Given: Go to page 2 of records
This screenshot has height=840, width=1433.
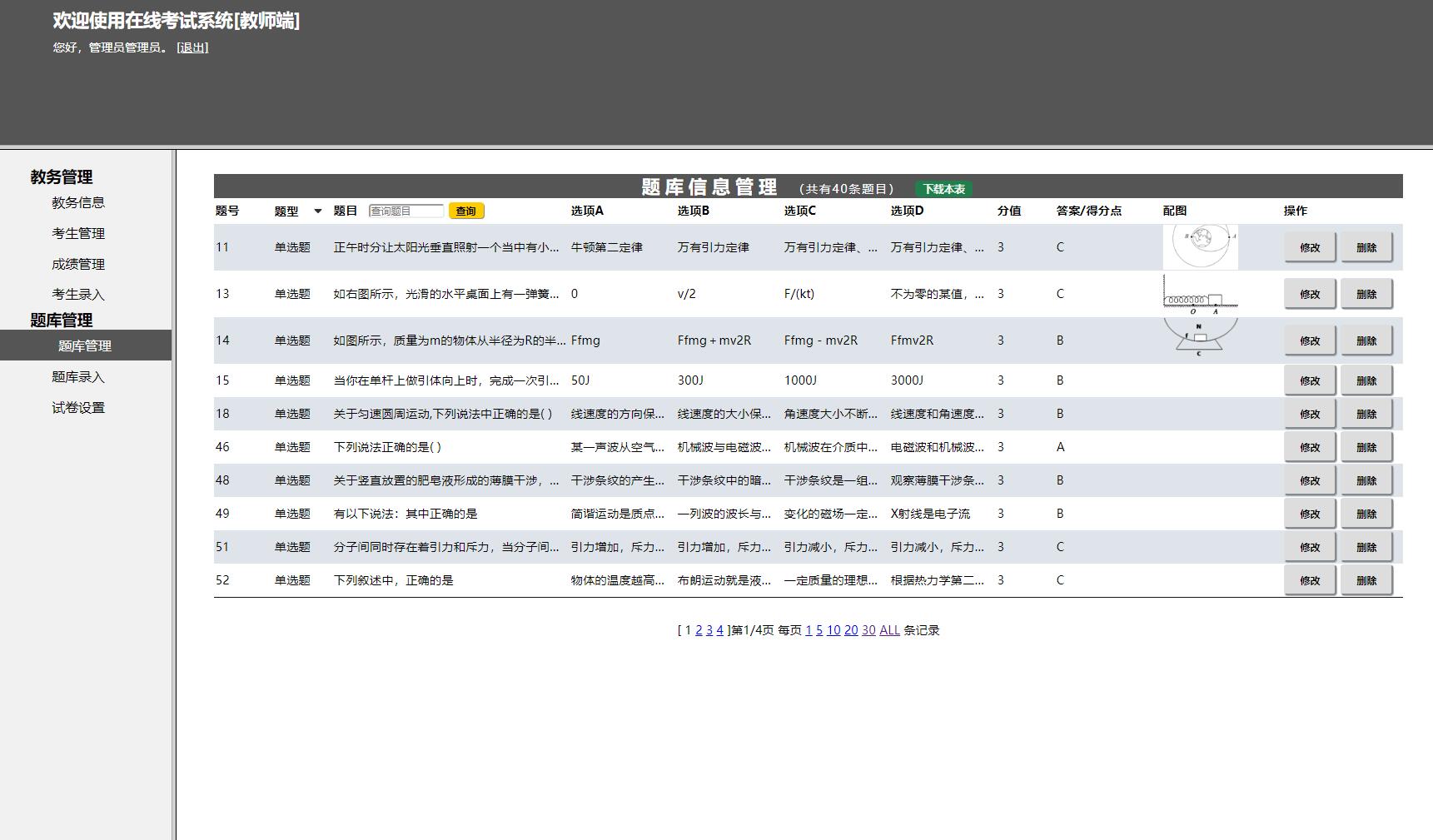Looking at the screenshot, I should pos(699,630).
